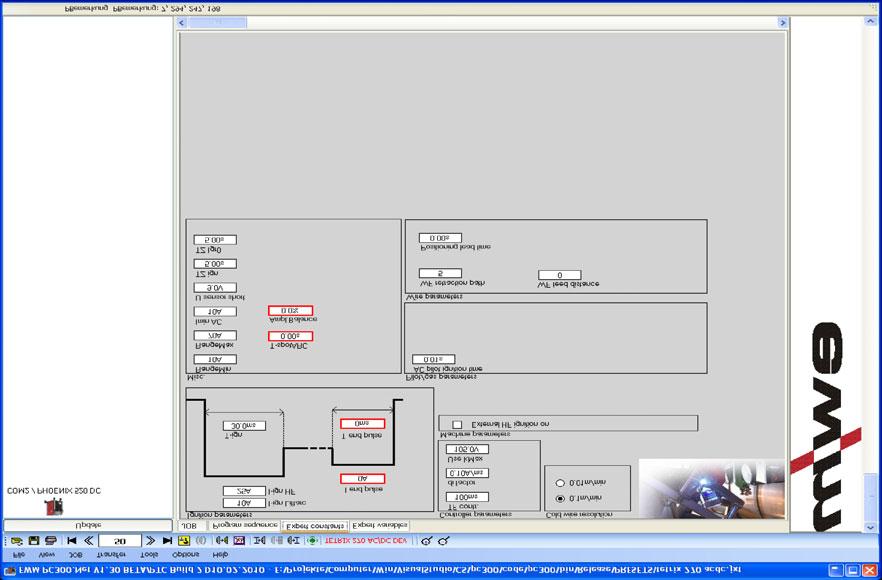The width and height of the screenshot is (882, 580).
Task: Click the di factor input field
Action: tap(467, 473)
